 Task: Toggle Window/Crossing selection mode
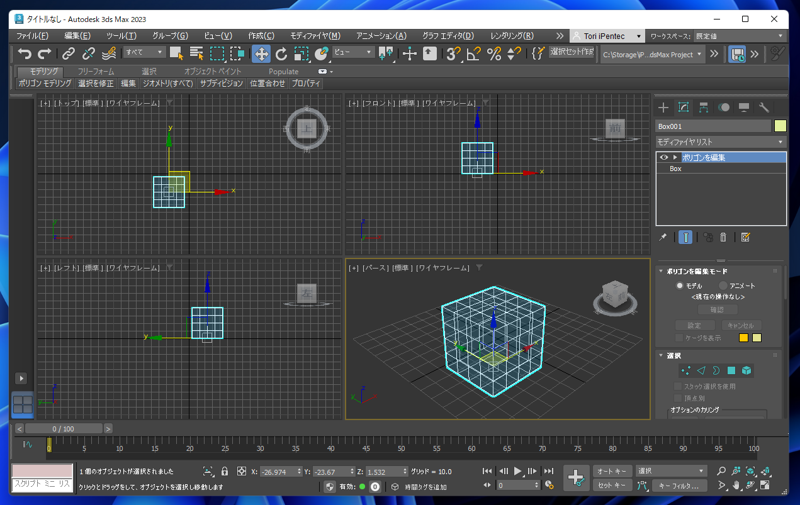pos(237,53)
